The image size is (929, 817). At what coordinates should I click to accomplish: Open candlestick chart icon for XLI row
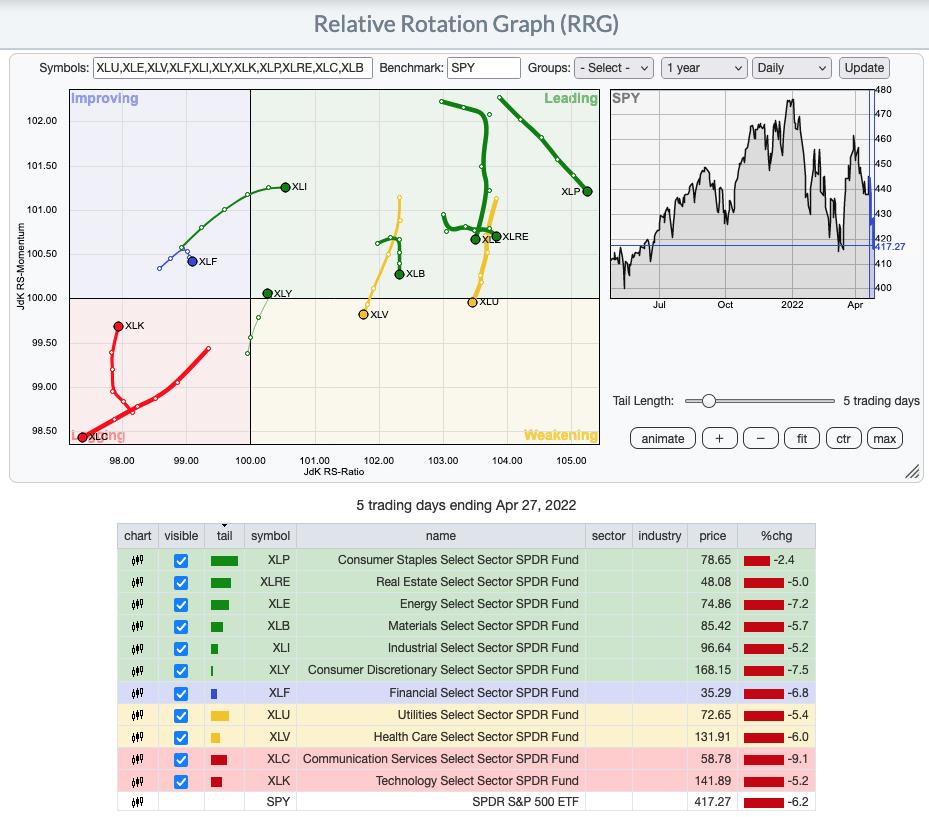(x=137, y=648)
